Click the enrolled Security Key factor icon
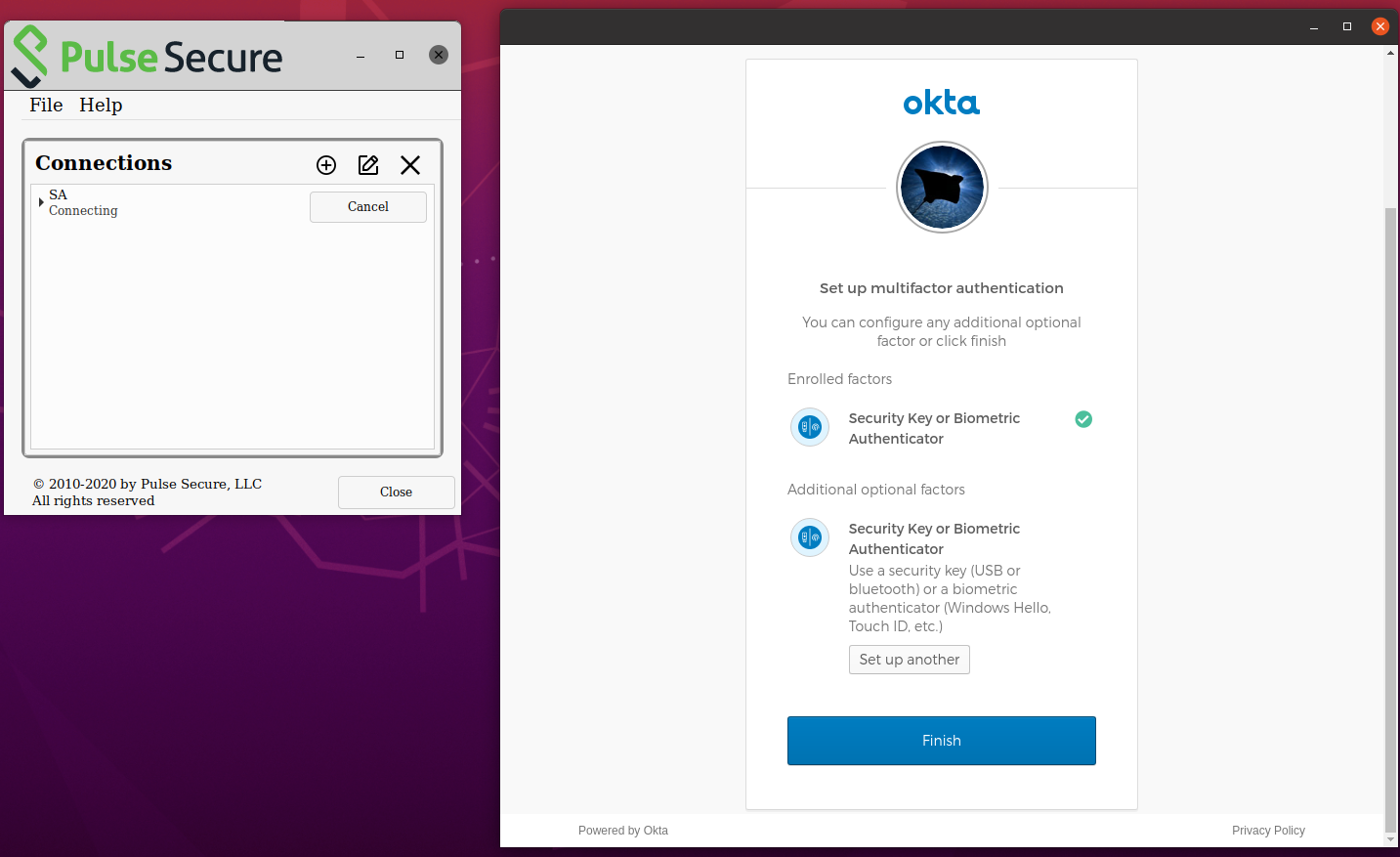 [810, 427]
